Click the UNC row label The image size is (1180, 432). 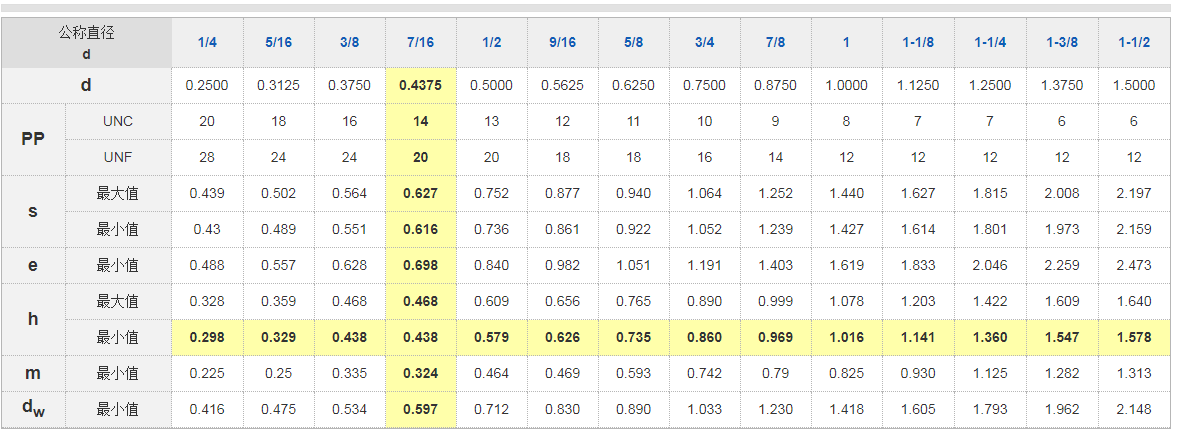coord(117,121)
